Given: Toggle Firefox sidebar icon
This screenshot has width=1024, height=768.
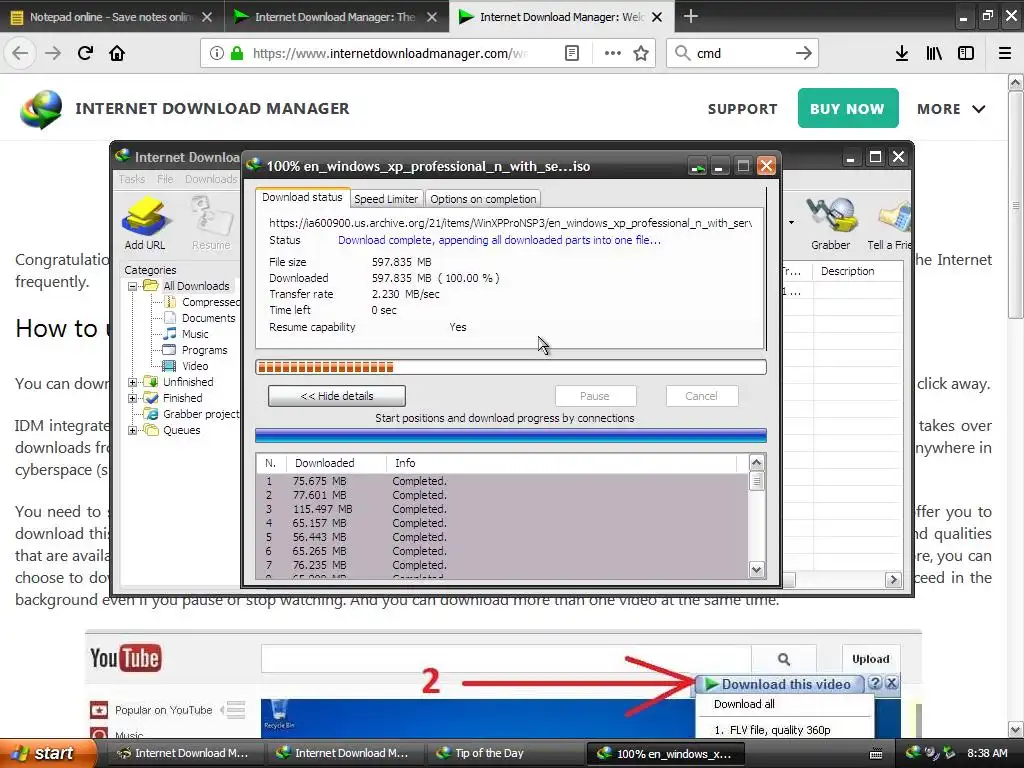Looking at the screenshot, I should pos(966,53).
